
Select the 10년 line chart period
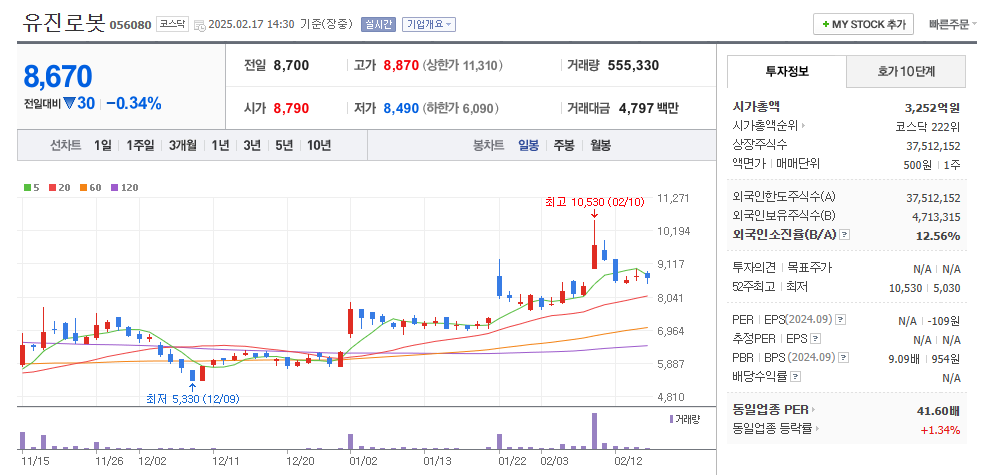click(x=319, y=145)
